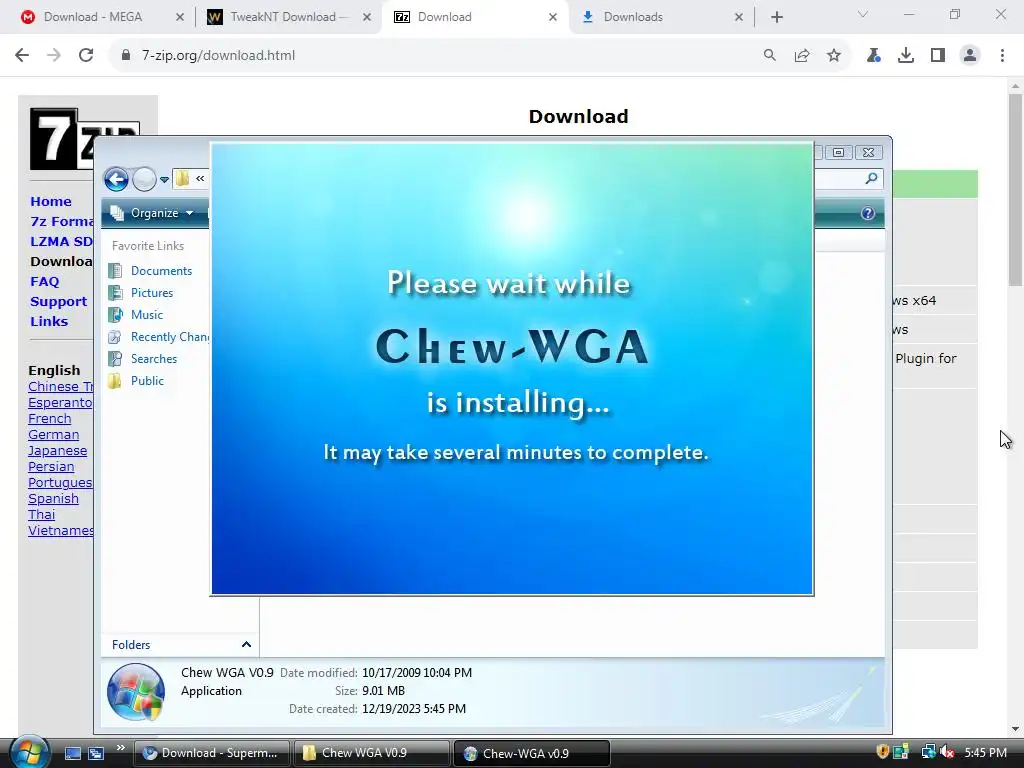
Task: Open Chrome tab search chevron
Action: tap(863, 14)
